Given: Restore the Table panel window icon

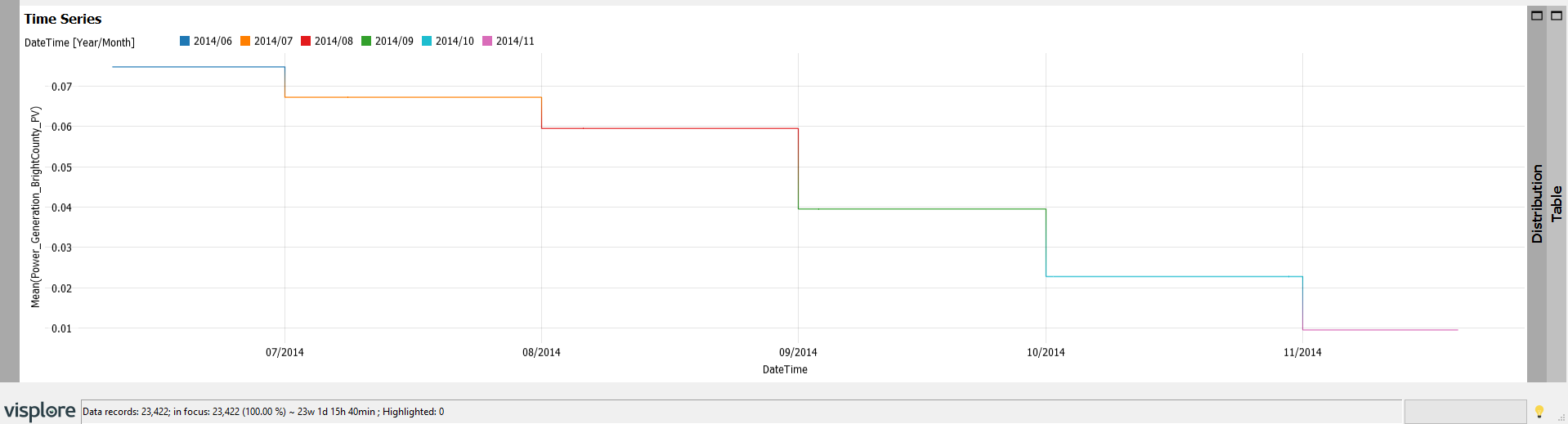Looking at the screenshot, I should coord(1557,16).
